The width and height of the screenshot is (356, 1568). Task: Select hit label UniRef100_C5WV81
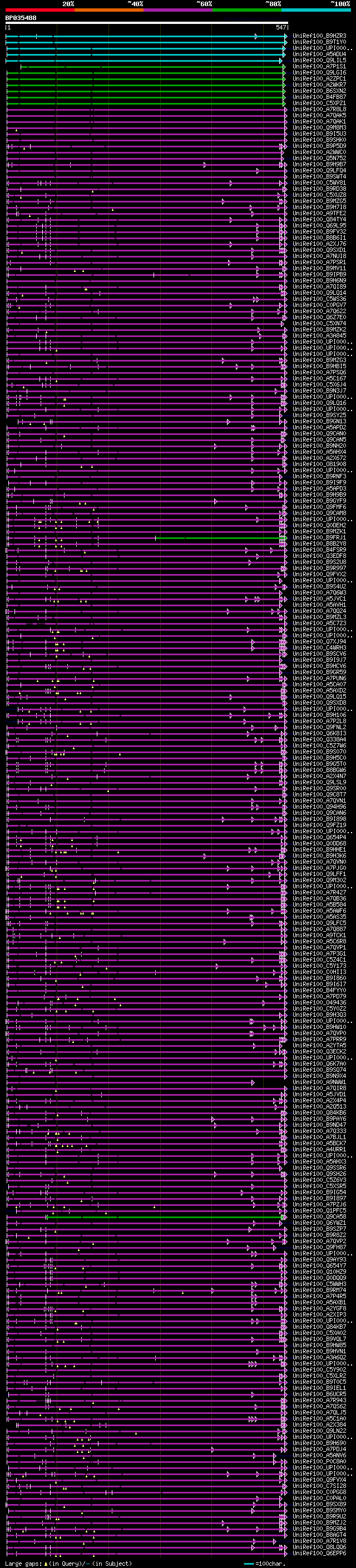(319, 182)
